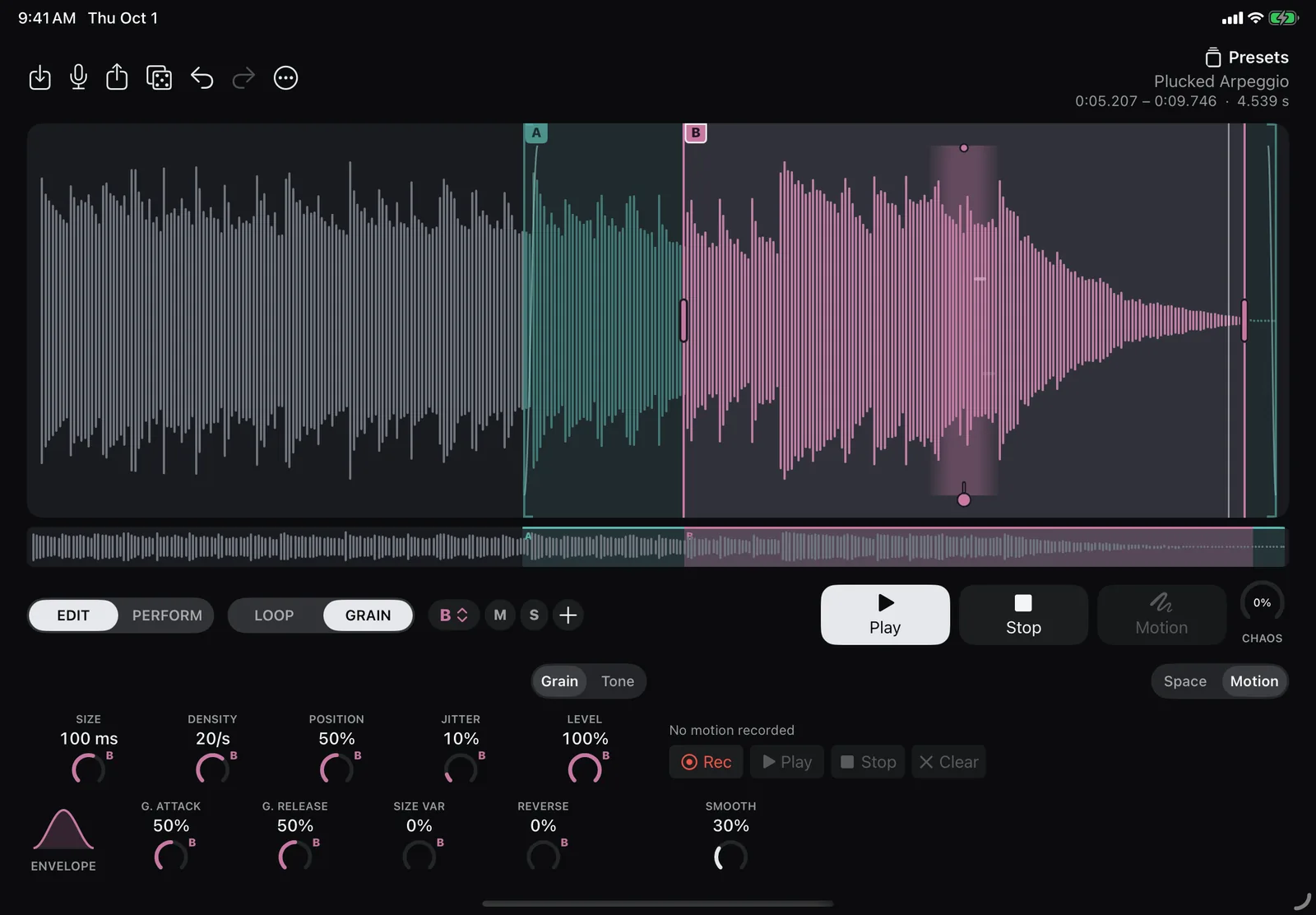Select GRAIN playback mode
Viewport: 1316px width, 915px height.
tap(368, 615)
